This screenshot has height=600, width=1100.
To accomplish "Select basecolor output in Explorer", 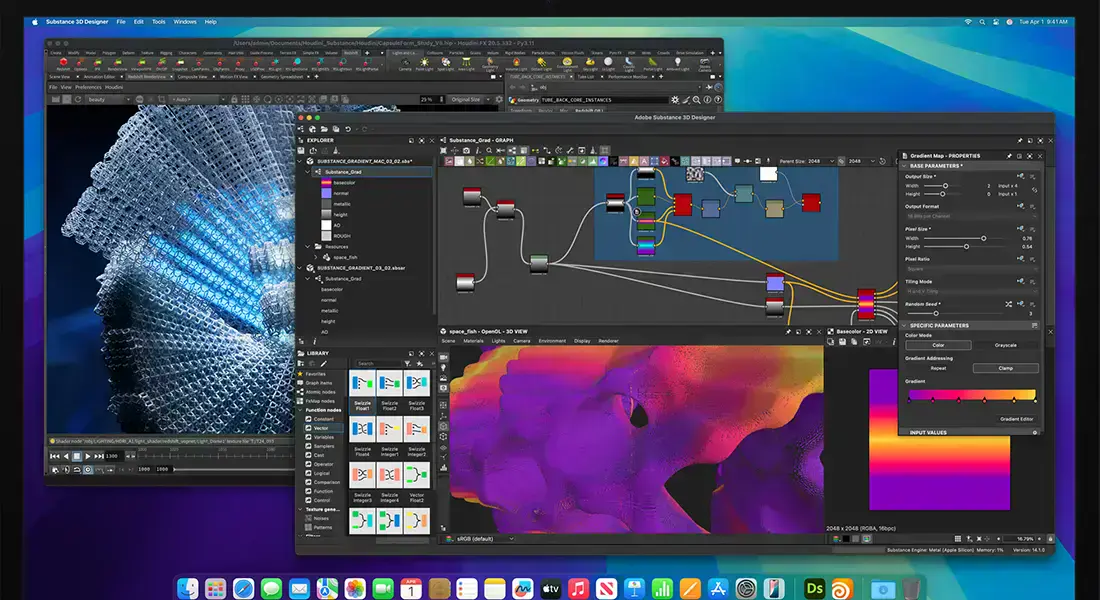I will (x=344, y=182).
